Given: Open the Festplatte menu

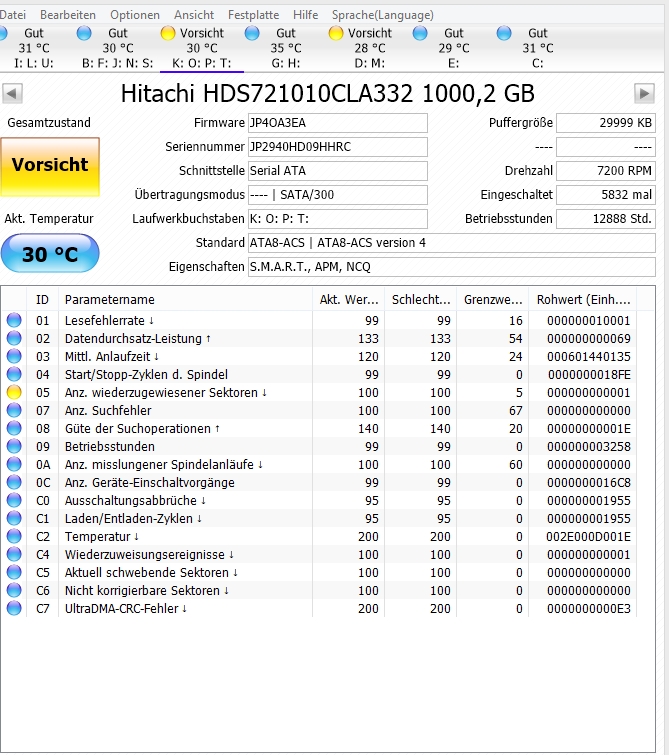Looking at the screenshot, I should [253, 15].
